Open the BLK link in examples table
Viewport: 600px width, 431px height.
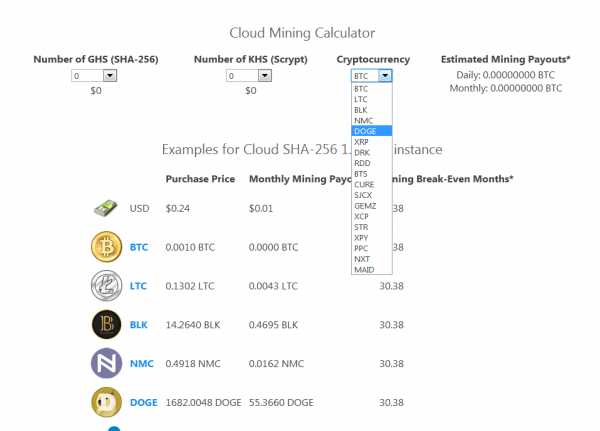[139, 325]
